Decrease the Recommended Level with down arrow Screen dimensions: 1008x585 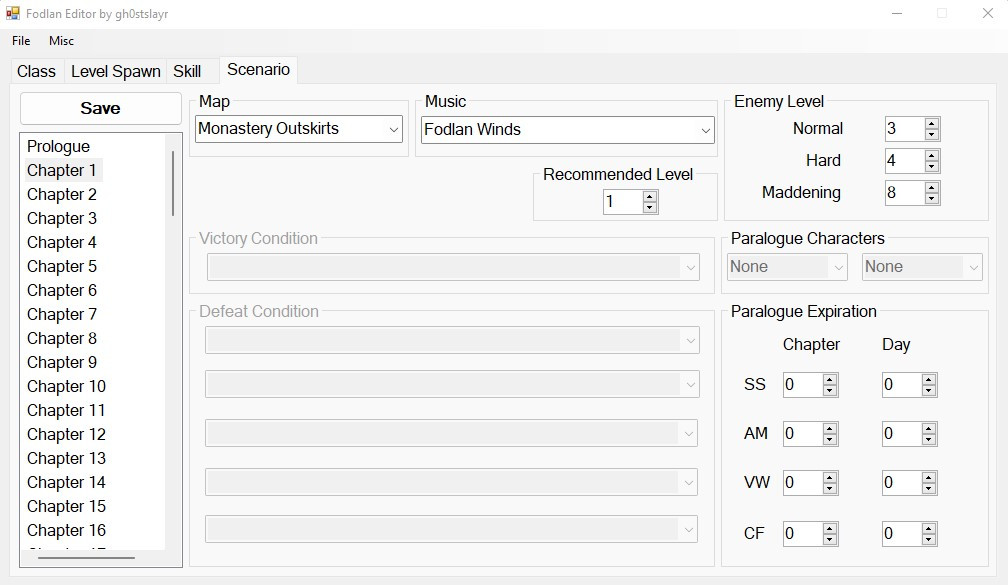pyautogui.click(x=650, y=208)
